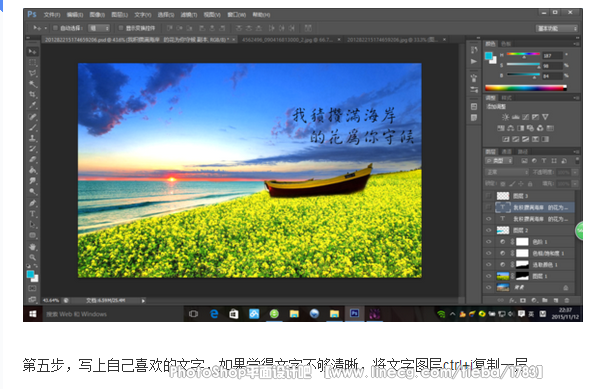Open the Actions panel play icon
The height and width of the screenshot is (389, 593).
pyautogui.click(x=474, y=61)
